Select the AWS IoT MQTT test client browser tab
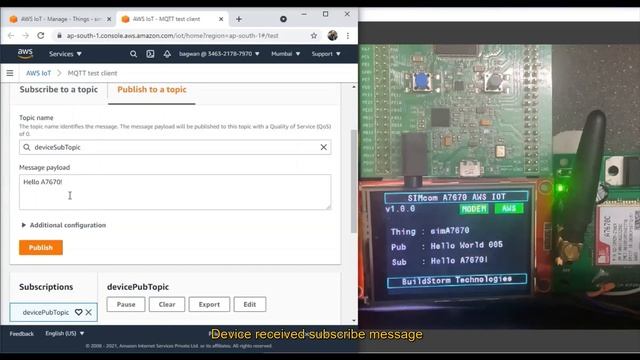The width and height of the screenshot is (640, 360). 171,19
